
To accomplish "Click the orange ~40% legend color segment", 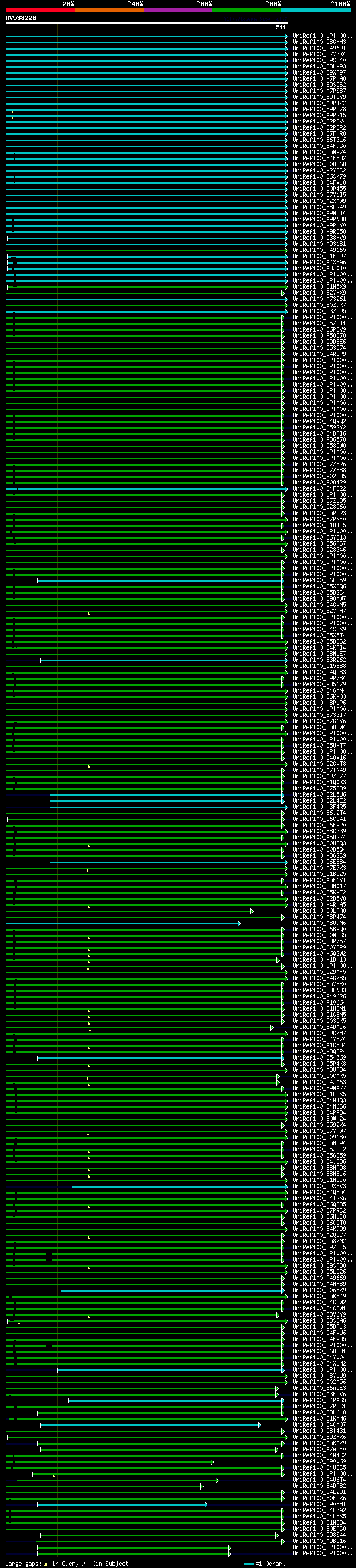I will (109, 10).
